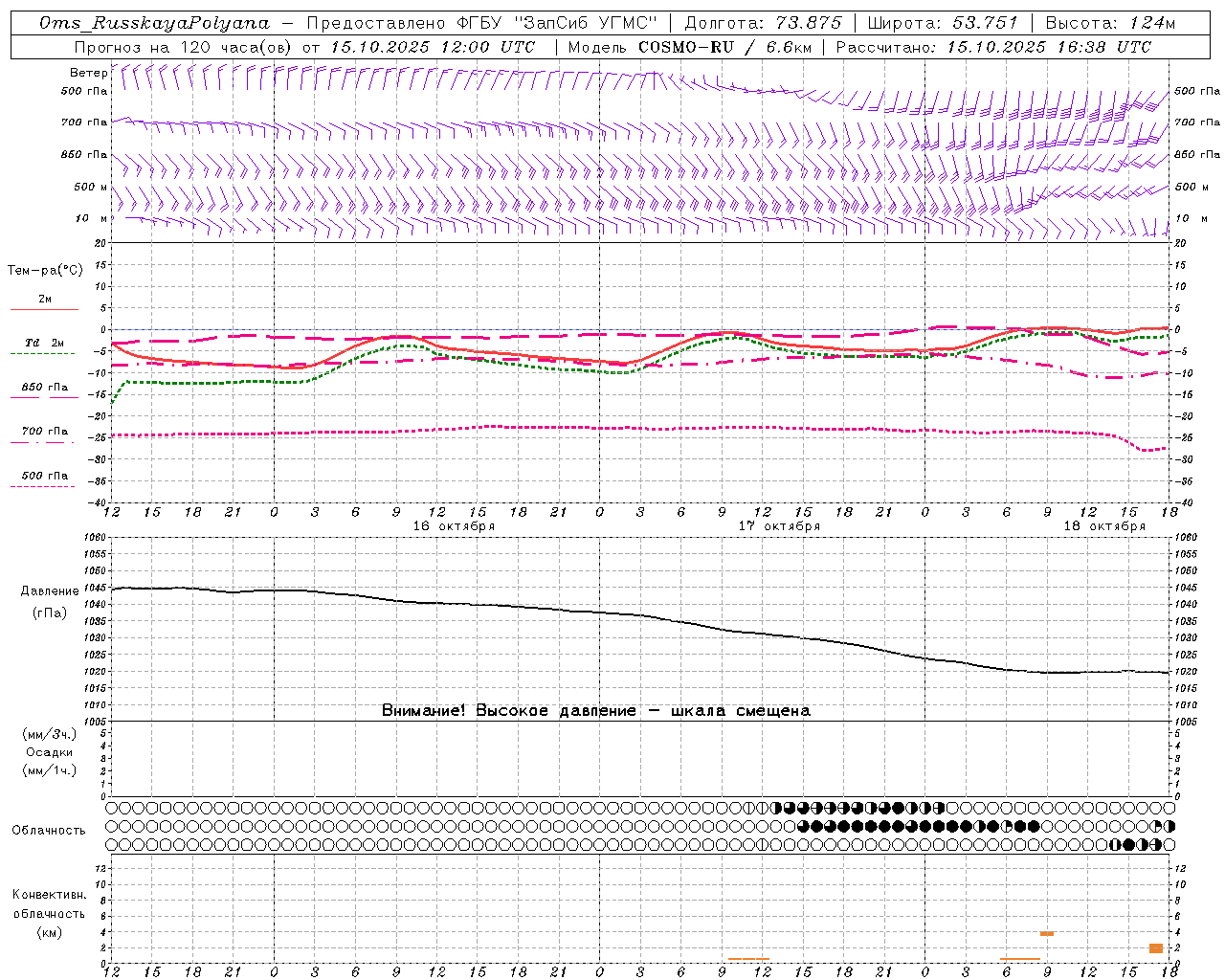Viewport: 1225px width, 980px height.
Task: Click the 17 октября date label
Action: pos(779,525)
